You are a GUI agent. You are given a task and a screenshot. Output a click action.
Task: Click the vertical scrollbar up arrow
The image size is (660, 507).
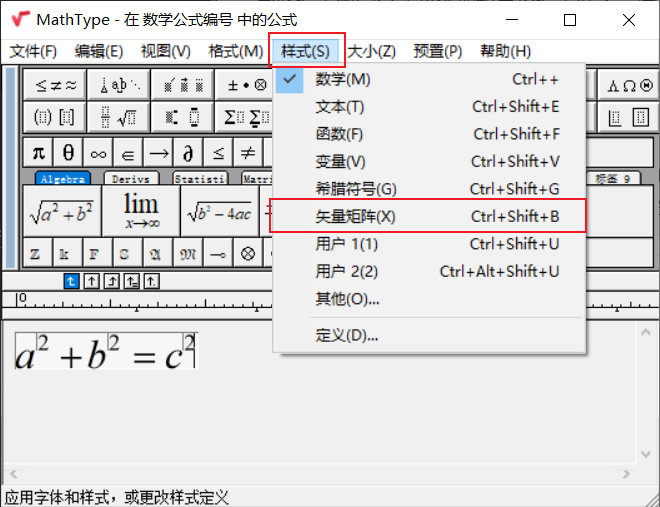coord(646,332)
